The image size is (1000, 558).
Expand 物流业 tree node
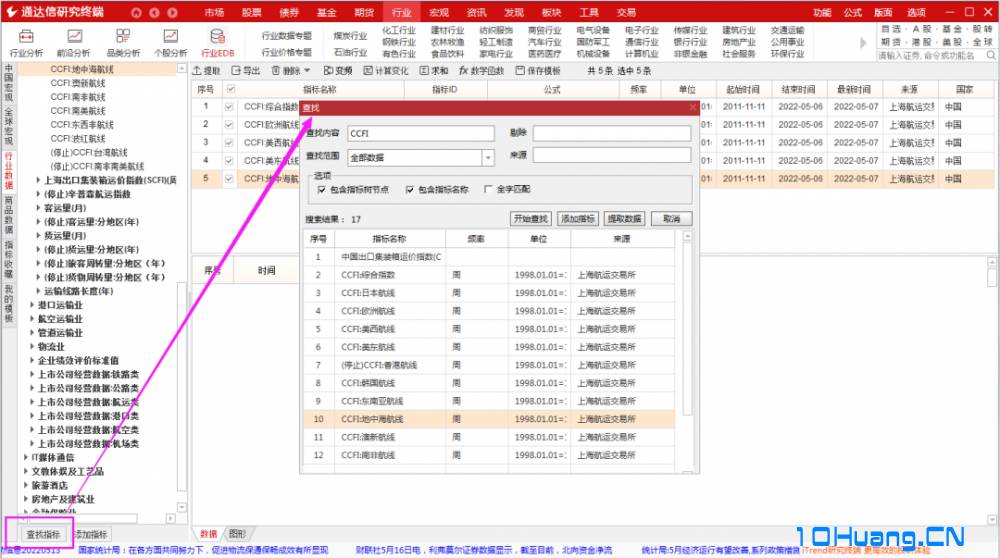point(32,346)
